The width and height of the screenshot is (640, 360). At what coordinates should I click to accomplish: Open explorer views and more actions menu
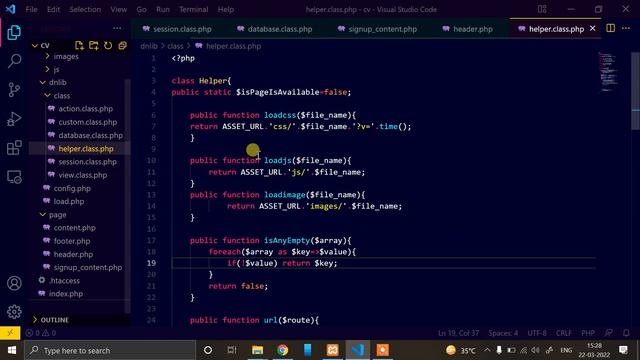[117, 28]
